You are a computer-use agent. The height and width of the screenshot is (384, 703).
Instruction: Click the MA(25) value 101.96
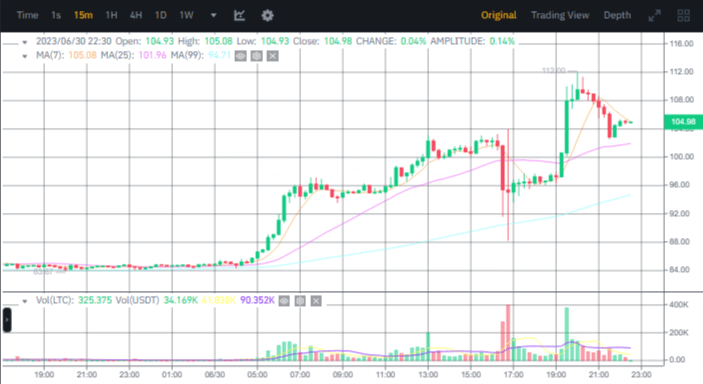click(152, 55)
